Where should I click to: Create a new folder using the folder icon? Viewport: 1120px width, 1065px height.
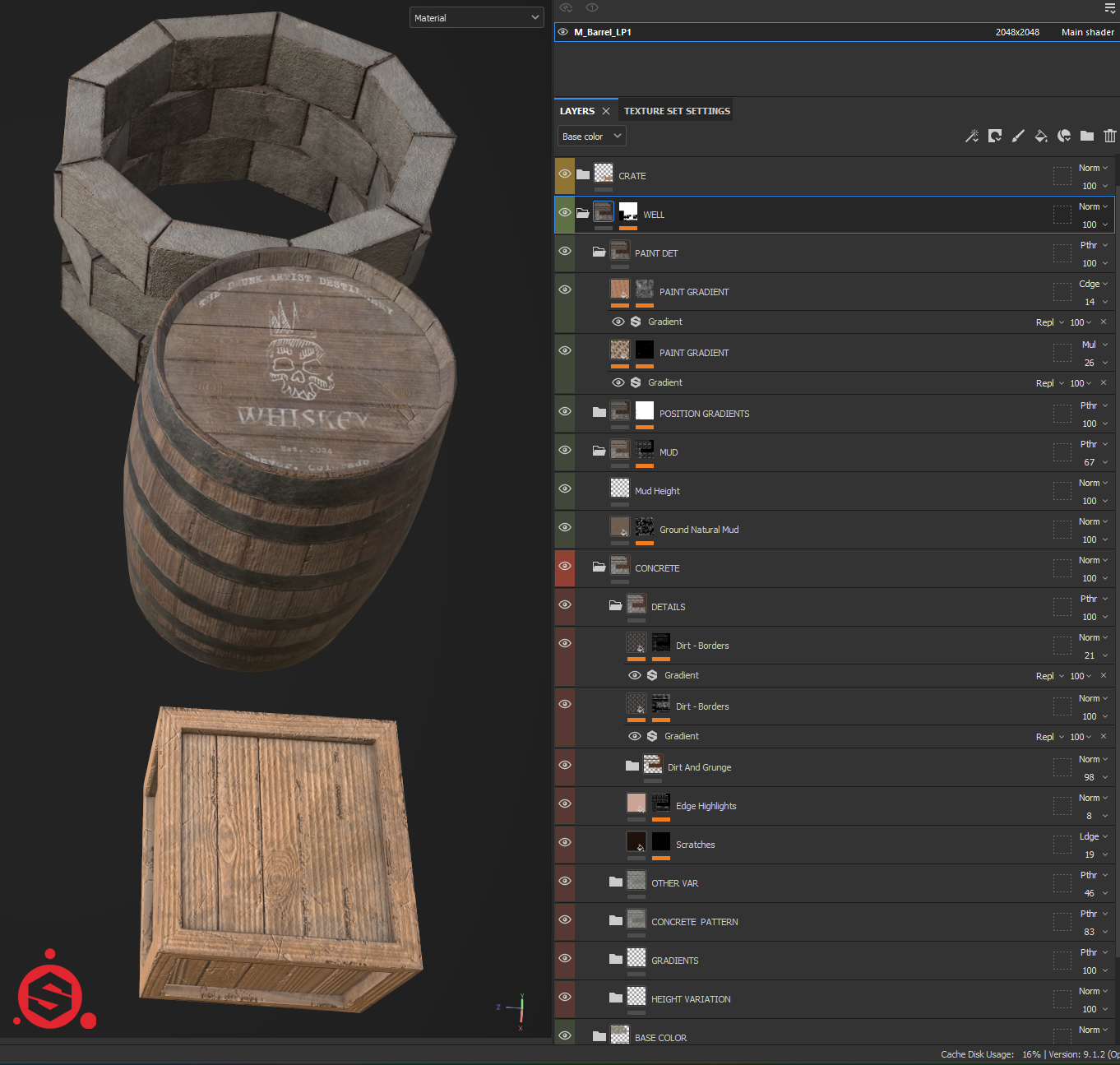[x=1087, y=136]
